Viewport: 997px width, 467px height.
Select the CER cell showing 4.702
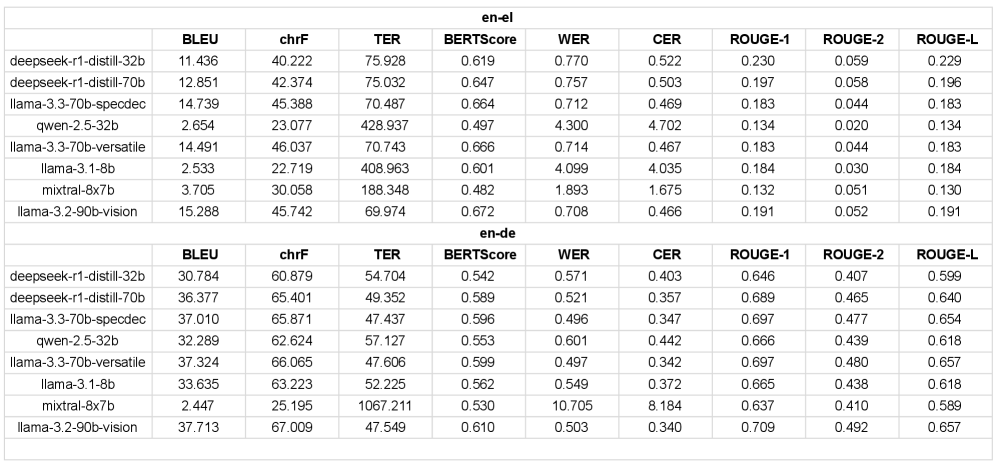pos(665,126)
